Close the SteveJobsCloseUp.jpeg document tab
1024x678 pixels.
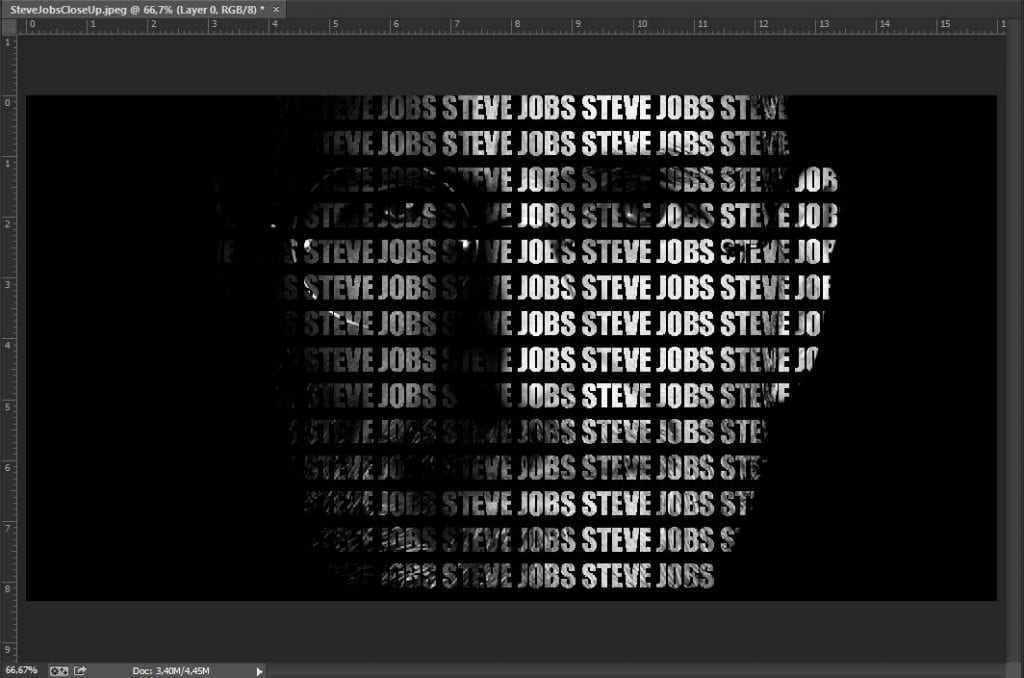pyautogui.click(x=276, y=9)
